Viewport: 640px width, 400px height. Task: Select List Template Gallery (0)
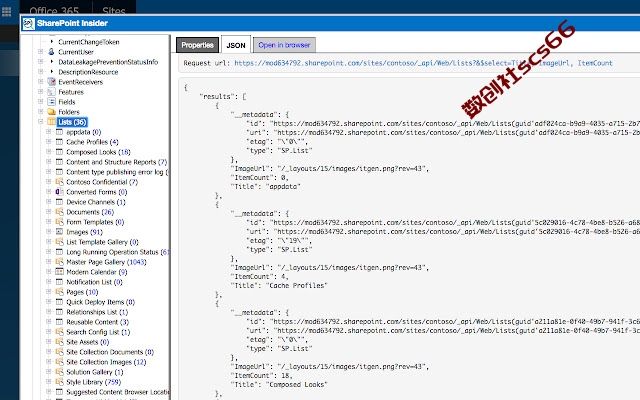pos(102,242)
